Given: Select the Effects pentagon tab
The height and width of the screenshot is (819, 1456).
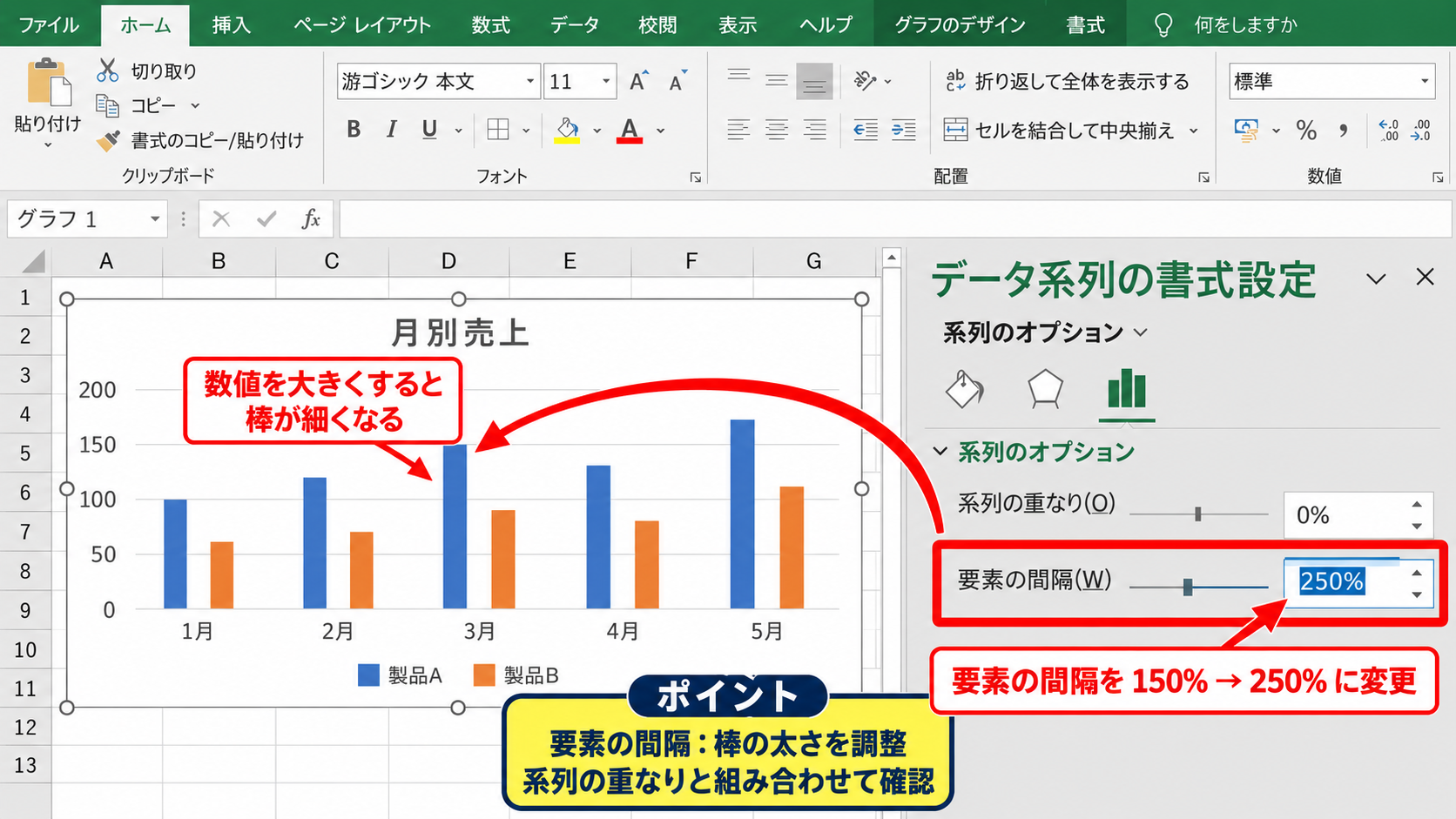Looking at the screenshot, I should tap(1045, 389).
